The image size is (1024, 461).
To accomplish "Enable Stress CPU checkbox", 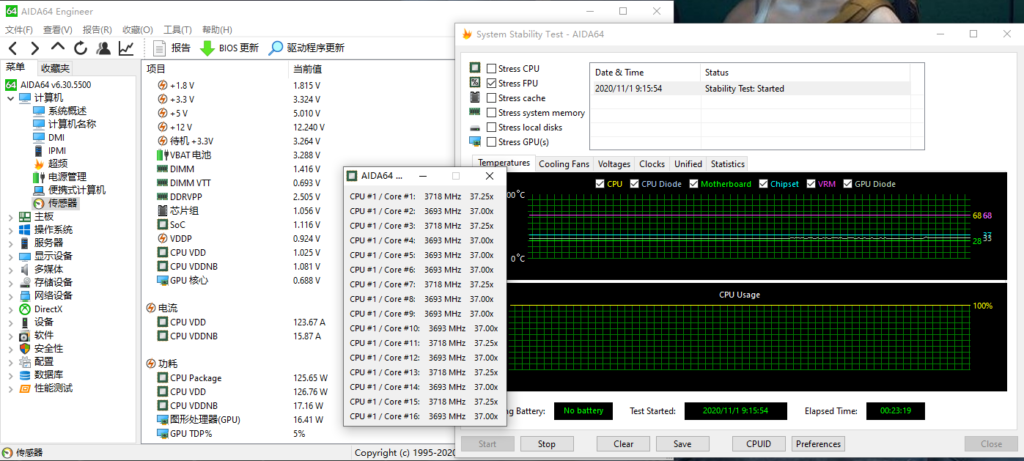I will click(x=491, y=69).
